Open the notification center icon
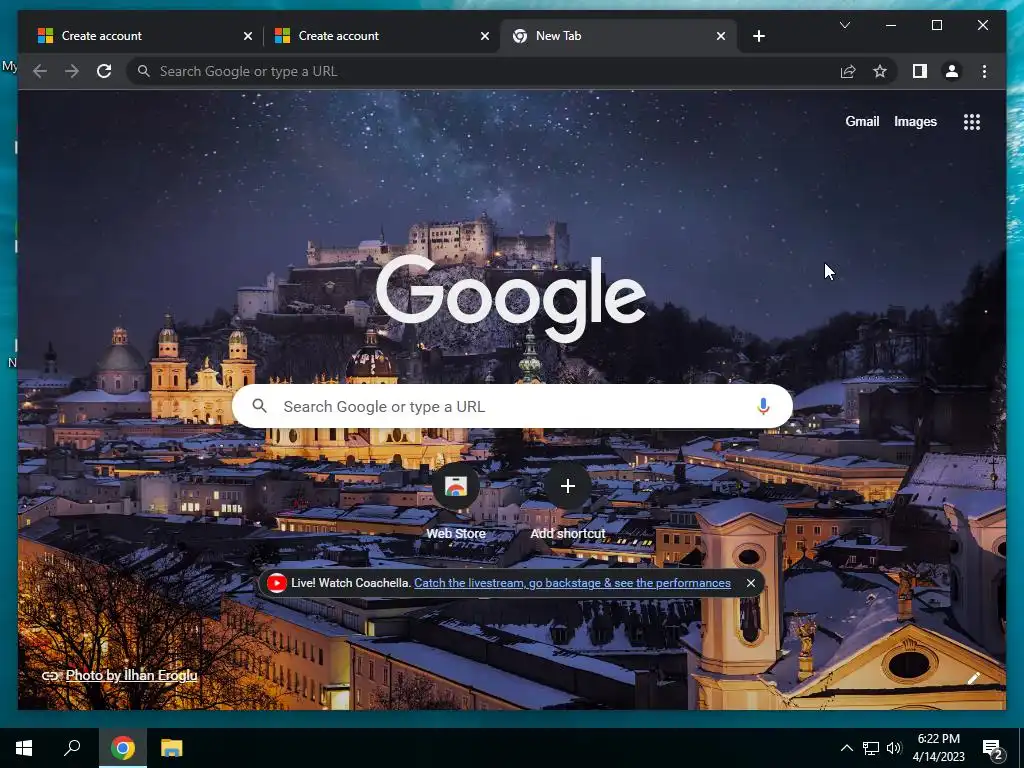Screen dimensions: 1024x768 (x=992, y=749)
